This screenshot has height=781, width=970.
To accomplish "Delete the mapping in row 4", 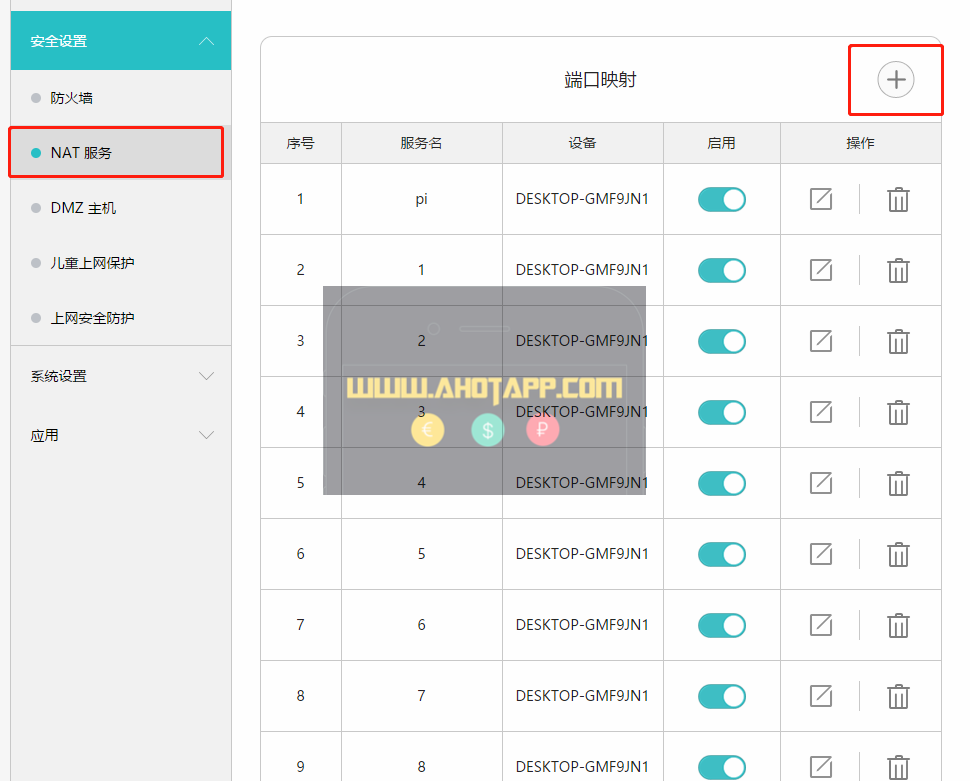I will pyautogui.click(x=898, y=413).
